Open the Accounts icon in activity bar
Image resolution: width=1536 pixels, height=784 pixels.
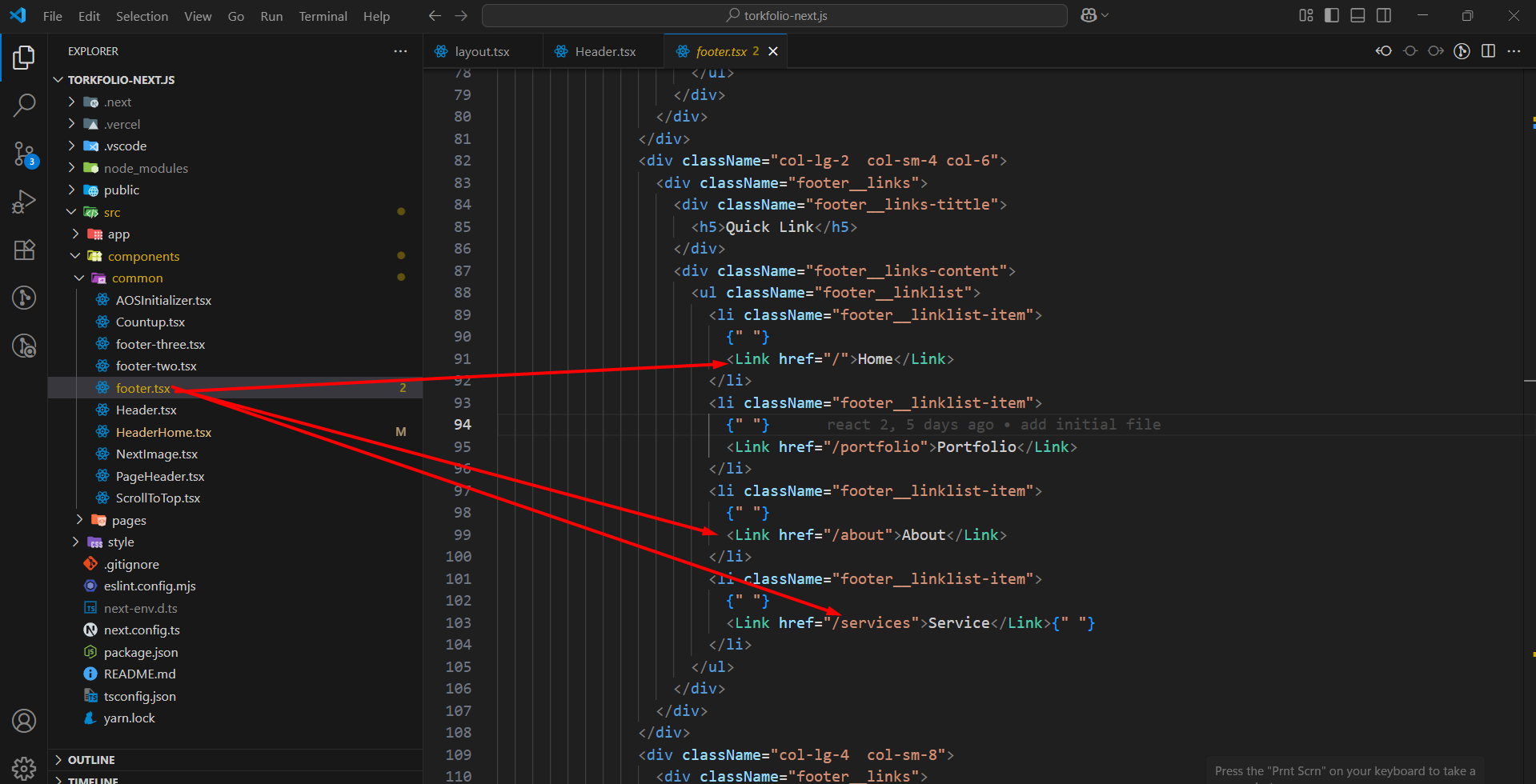pyautogui.click(x=24, y=721)
